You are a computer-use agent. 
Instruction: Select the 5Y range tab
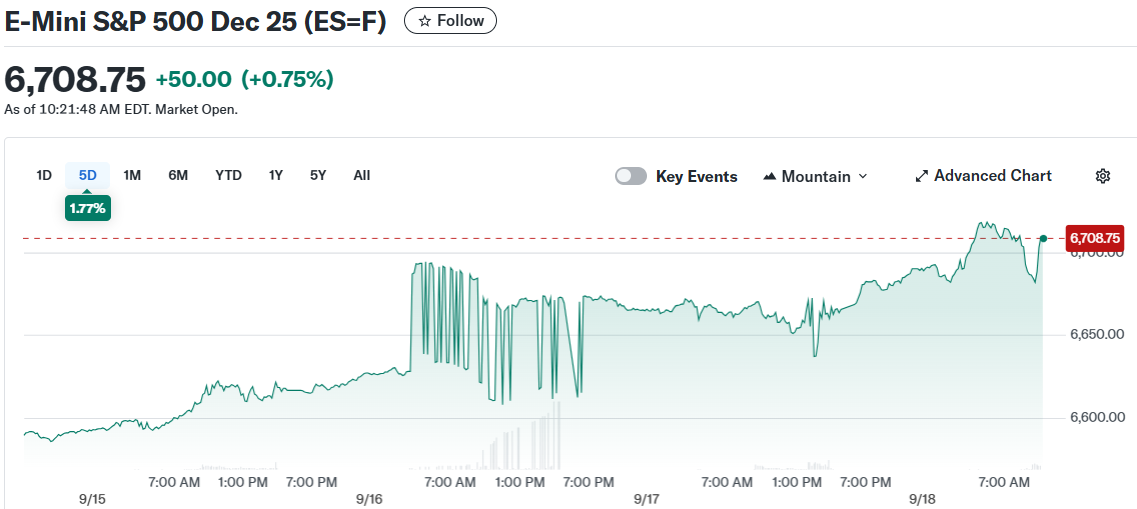click(x=318, y=175)
